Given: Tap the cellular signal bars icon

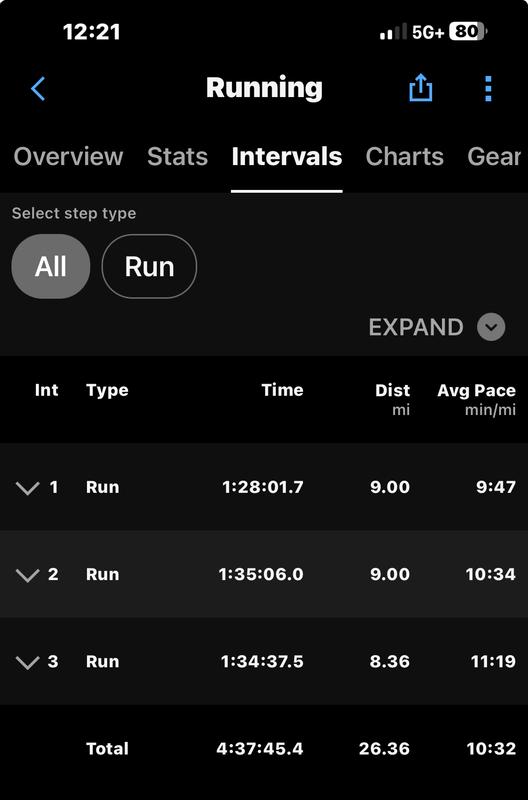Looking at the screenshot, I should 393,32.
